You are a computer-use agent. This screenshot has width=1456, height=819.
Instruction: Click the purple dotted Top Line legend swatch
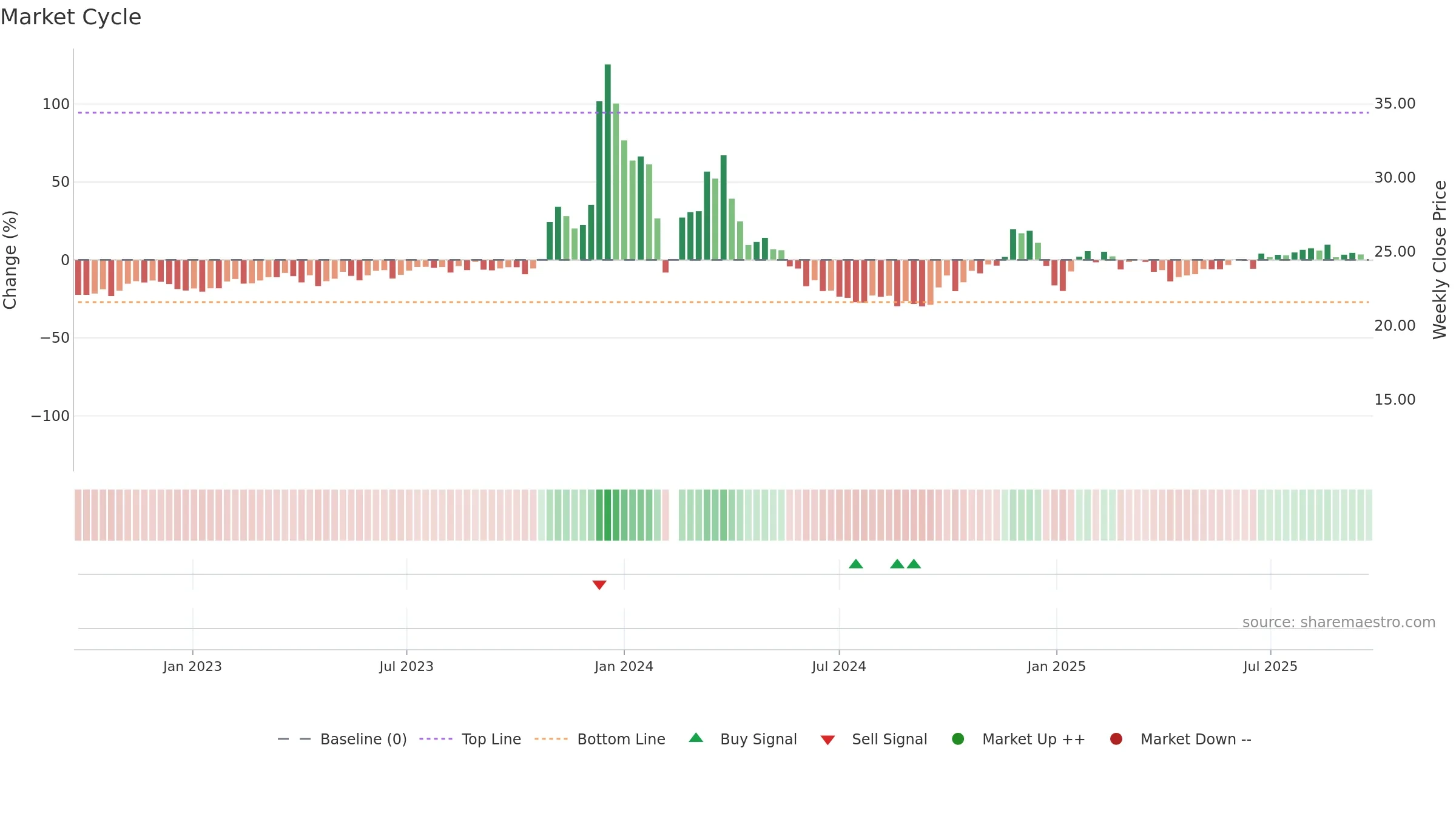coord(436,739)
